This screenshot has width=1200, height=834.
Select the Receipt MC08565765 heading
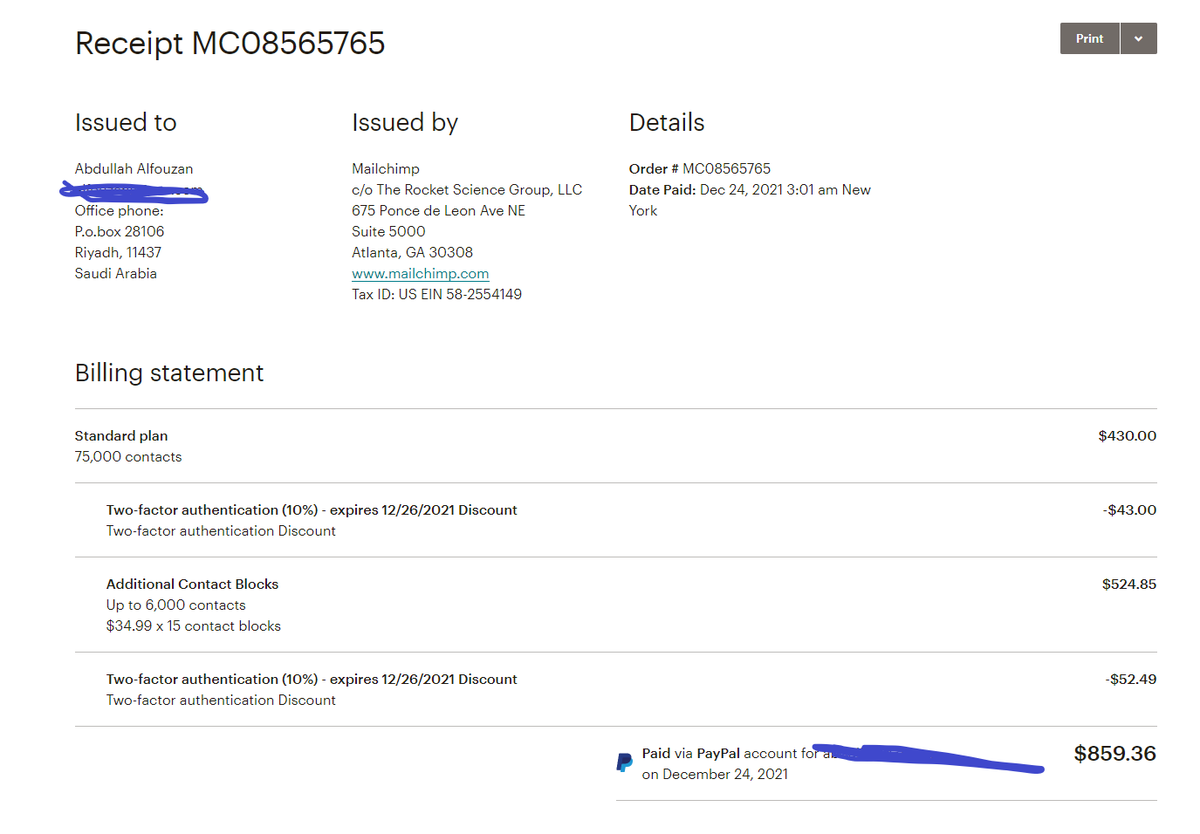point(230,43)
